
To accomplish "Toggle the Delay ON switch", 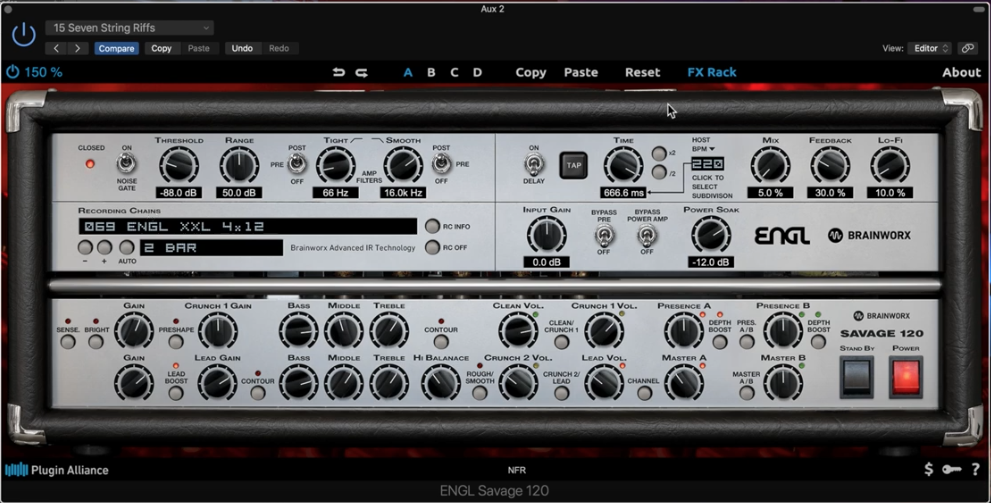I will (x=533, y=165).
